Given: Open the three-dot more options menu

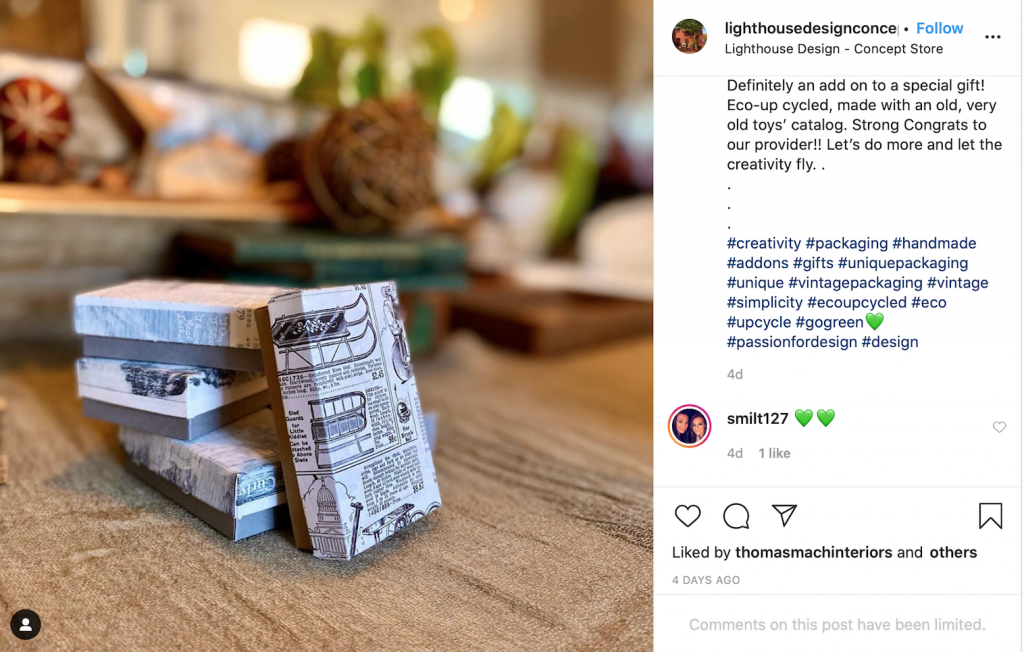Looking at the screenshot, I should [993, 37].
